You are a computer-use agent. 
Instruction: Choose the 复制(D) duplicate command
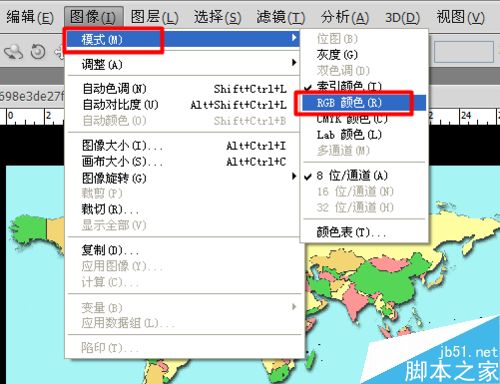(x=184, y=250)
